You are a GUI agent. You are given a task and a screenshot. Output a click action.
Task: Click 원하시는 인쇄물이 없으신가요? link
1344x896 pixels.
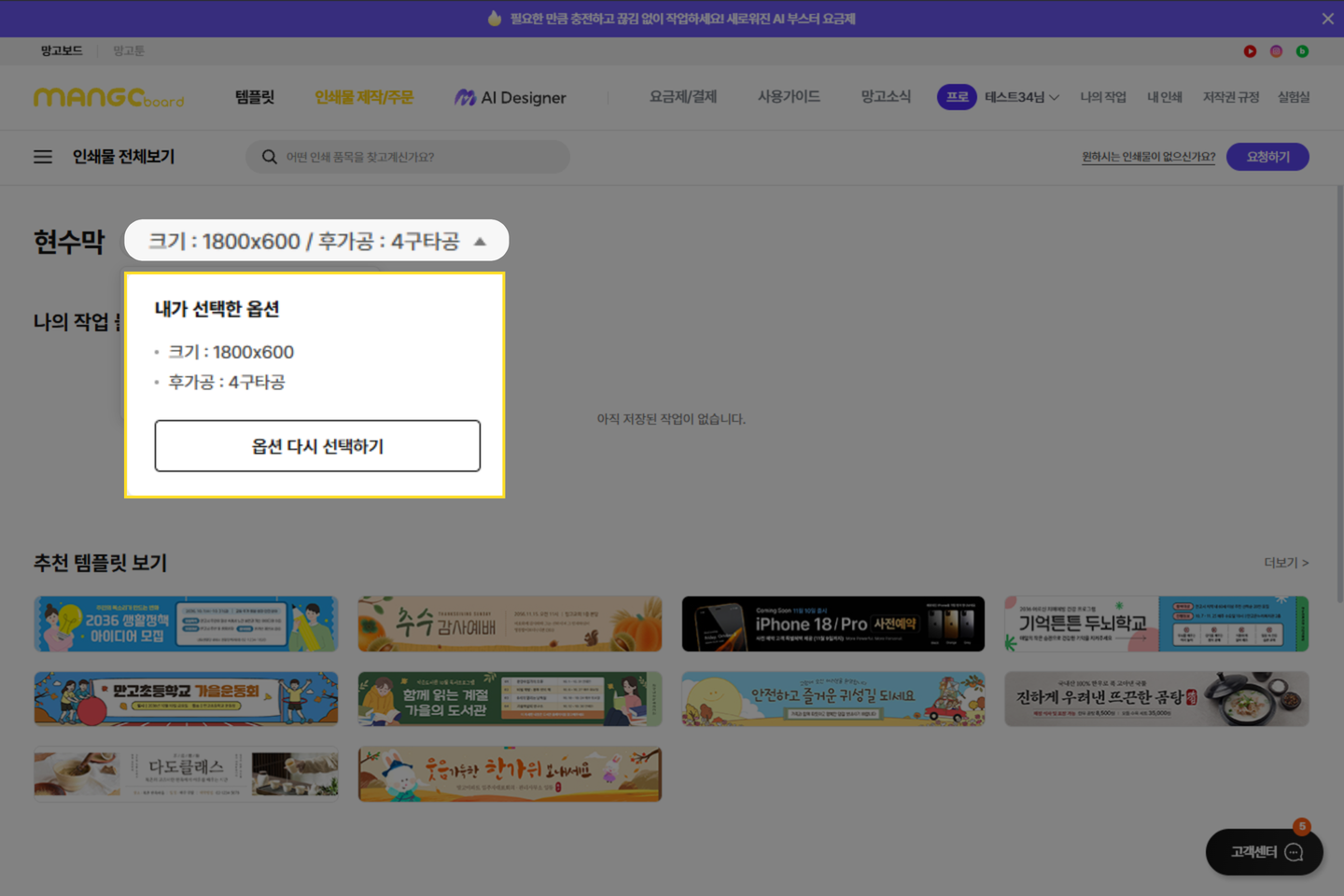point(1149,157)
